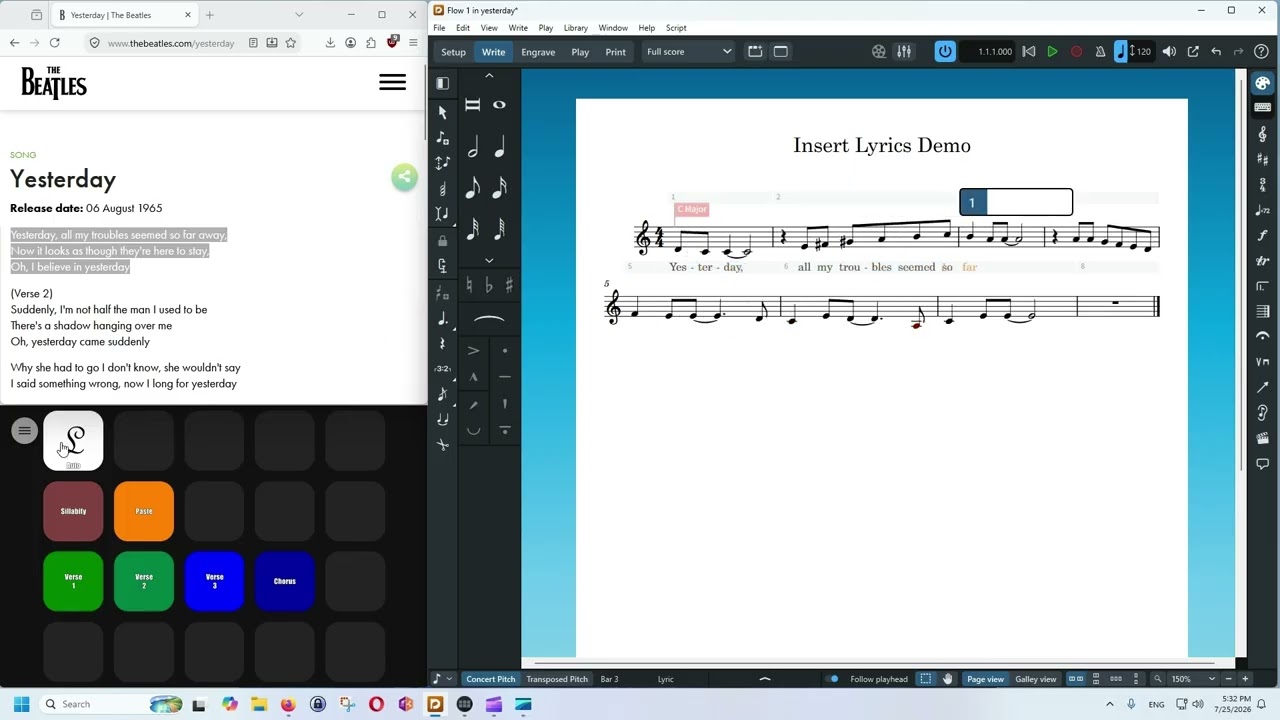1280x720 pixels.
Task: Open the Script menu
Action: [676, 28]
